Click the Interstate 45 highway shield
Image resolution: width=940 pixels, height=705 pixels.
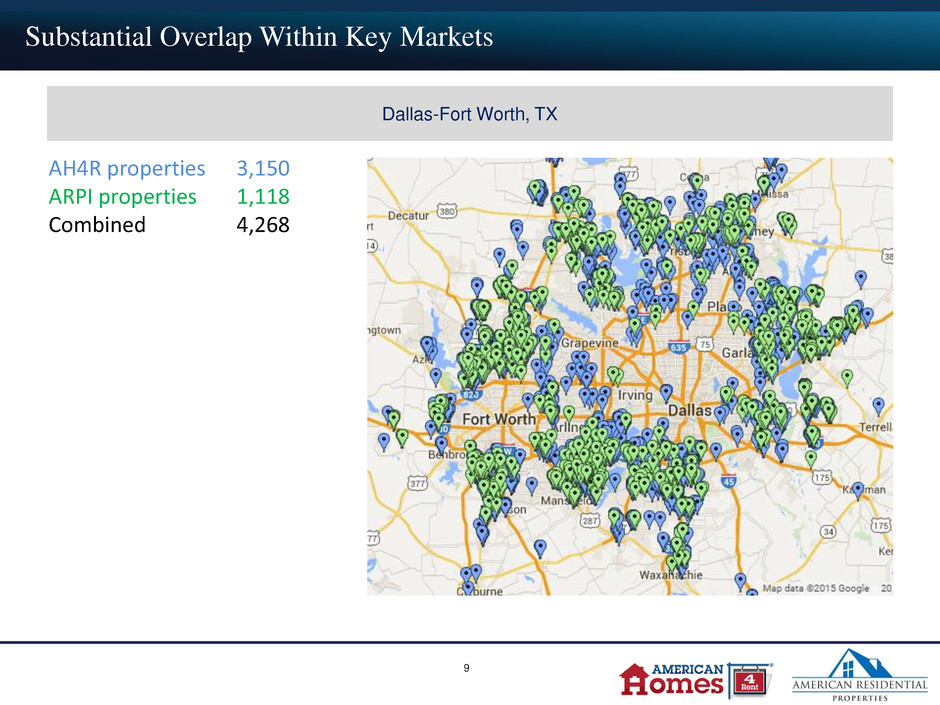pos(728,481)
